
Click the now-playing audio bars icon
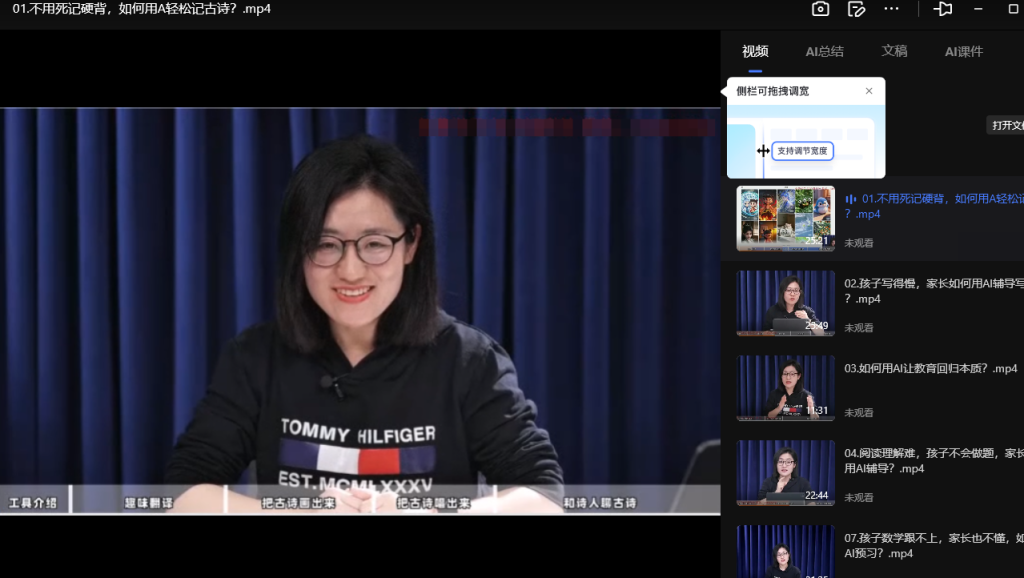851,199
